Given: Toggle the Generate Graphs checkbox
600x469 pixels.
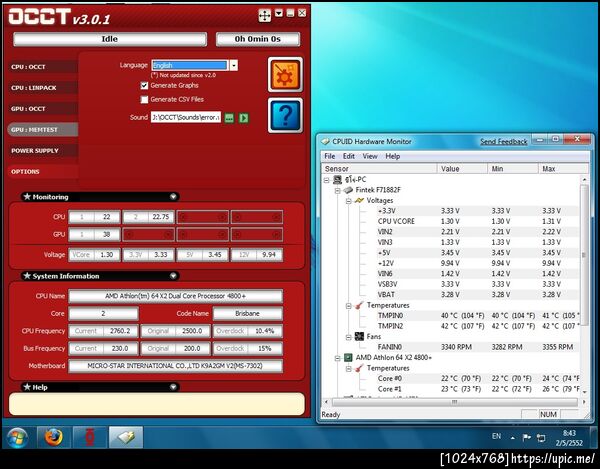Looking at the screenshot, I should coord(144,86).
